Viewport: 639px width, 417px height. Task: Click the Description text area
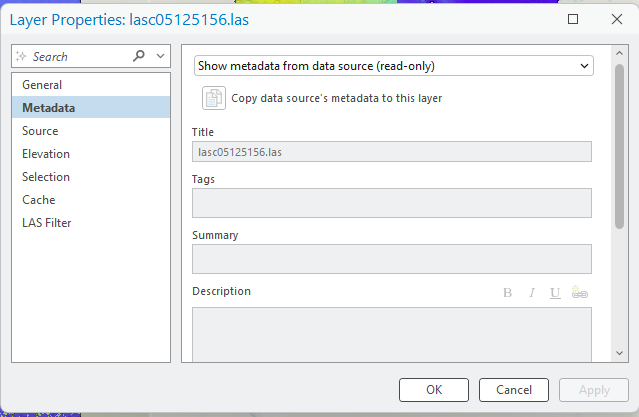392,335
